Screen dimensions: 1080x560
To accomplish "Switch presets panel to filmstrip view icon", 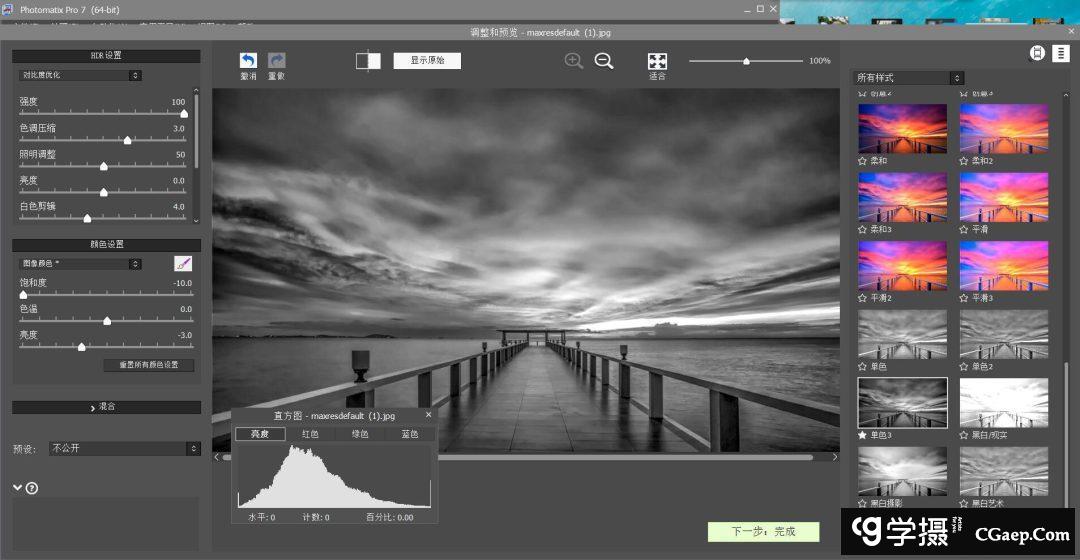I will tap(1038, 54).
